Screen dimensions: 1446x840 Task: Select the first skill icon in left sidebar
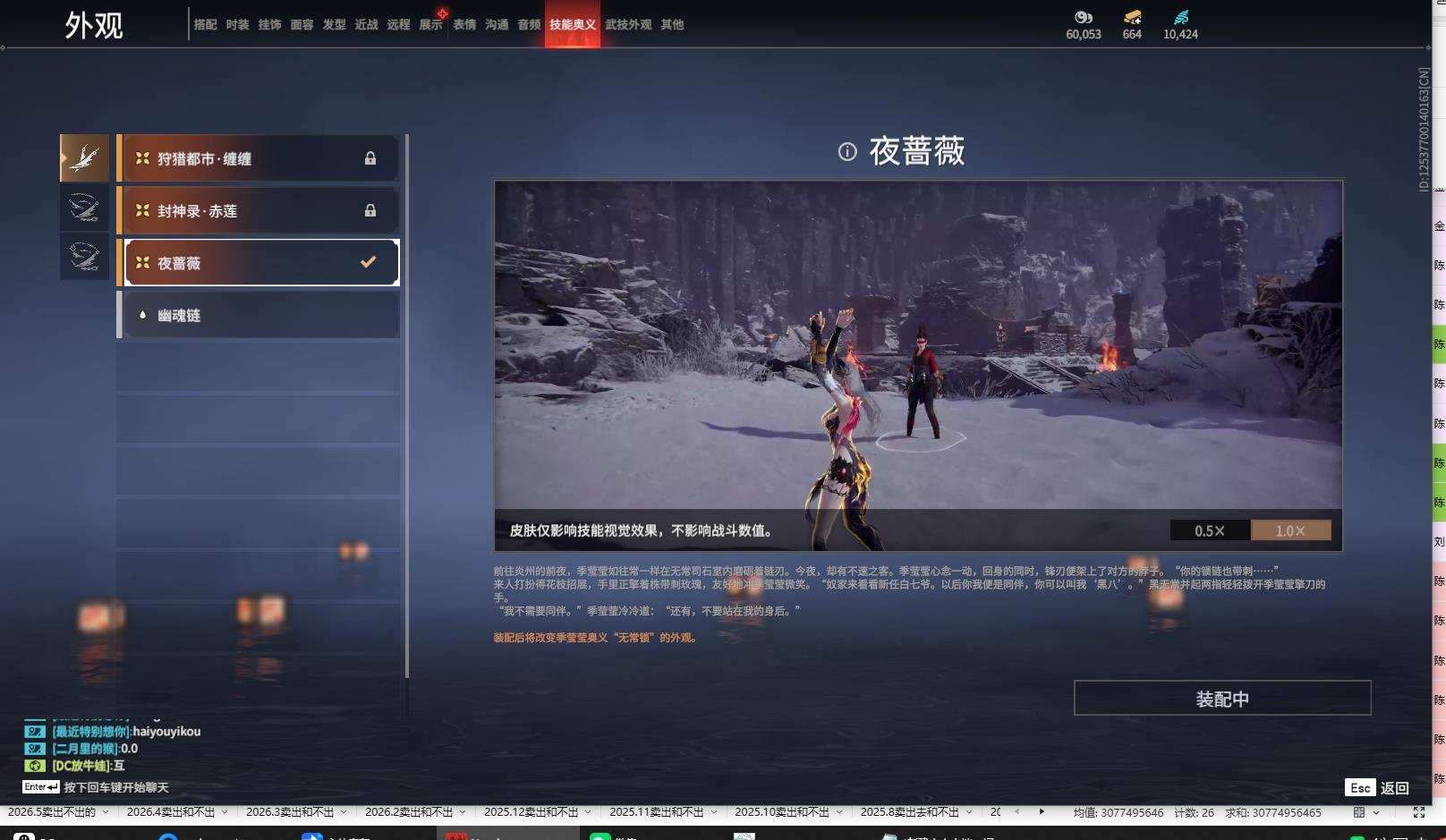click(85, 158)
